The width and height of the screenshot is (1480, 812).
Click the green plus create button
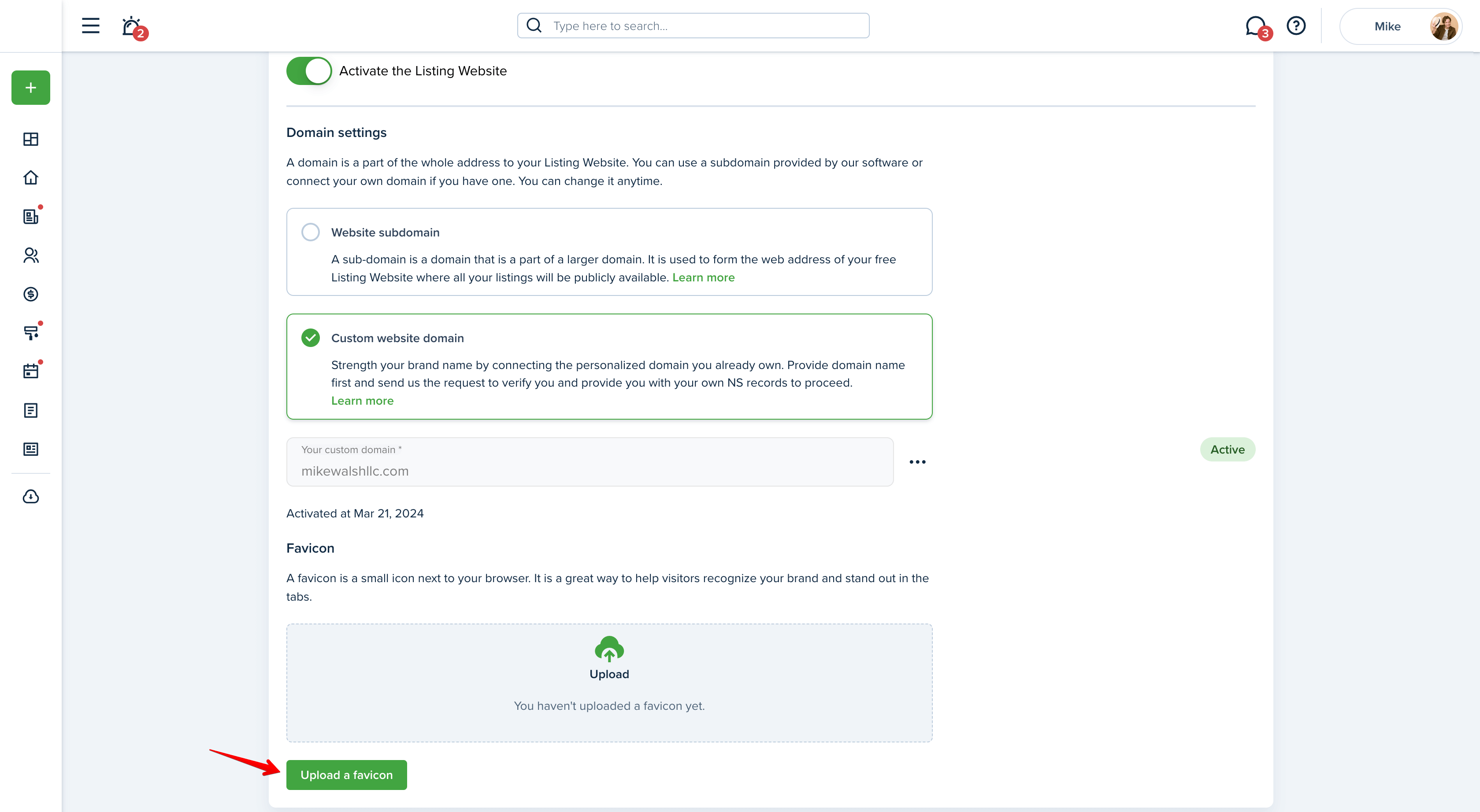point(31,88)
